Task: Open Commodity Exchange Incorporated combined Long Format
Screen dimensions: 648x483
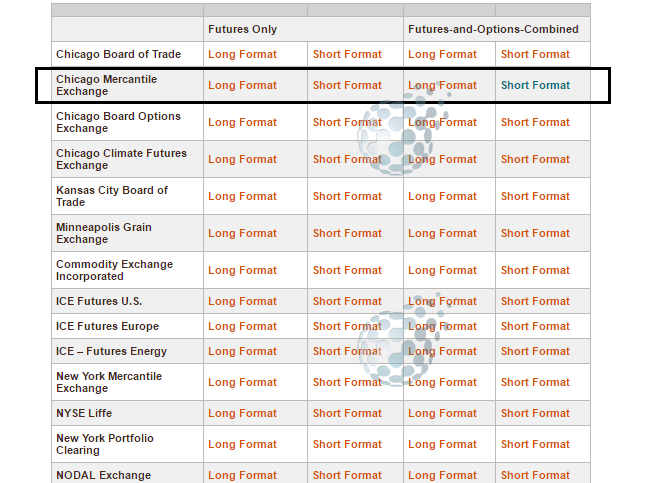Action: [x=442, y=270]
